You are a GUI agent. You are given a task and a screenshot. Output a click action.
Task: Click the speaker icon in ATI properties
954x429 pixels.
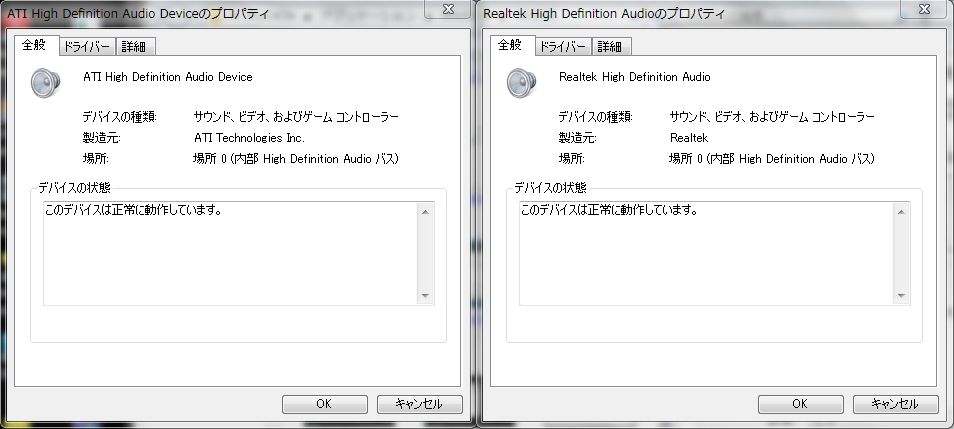(x=45, y=84)
